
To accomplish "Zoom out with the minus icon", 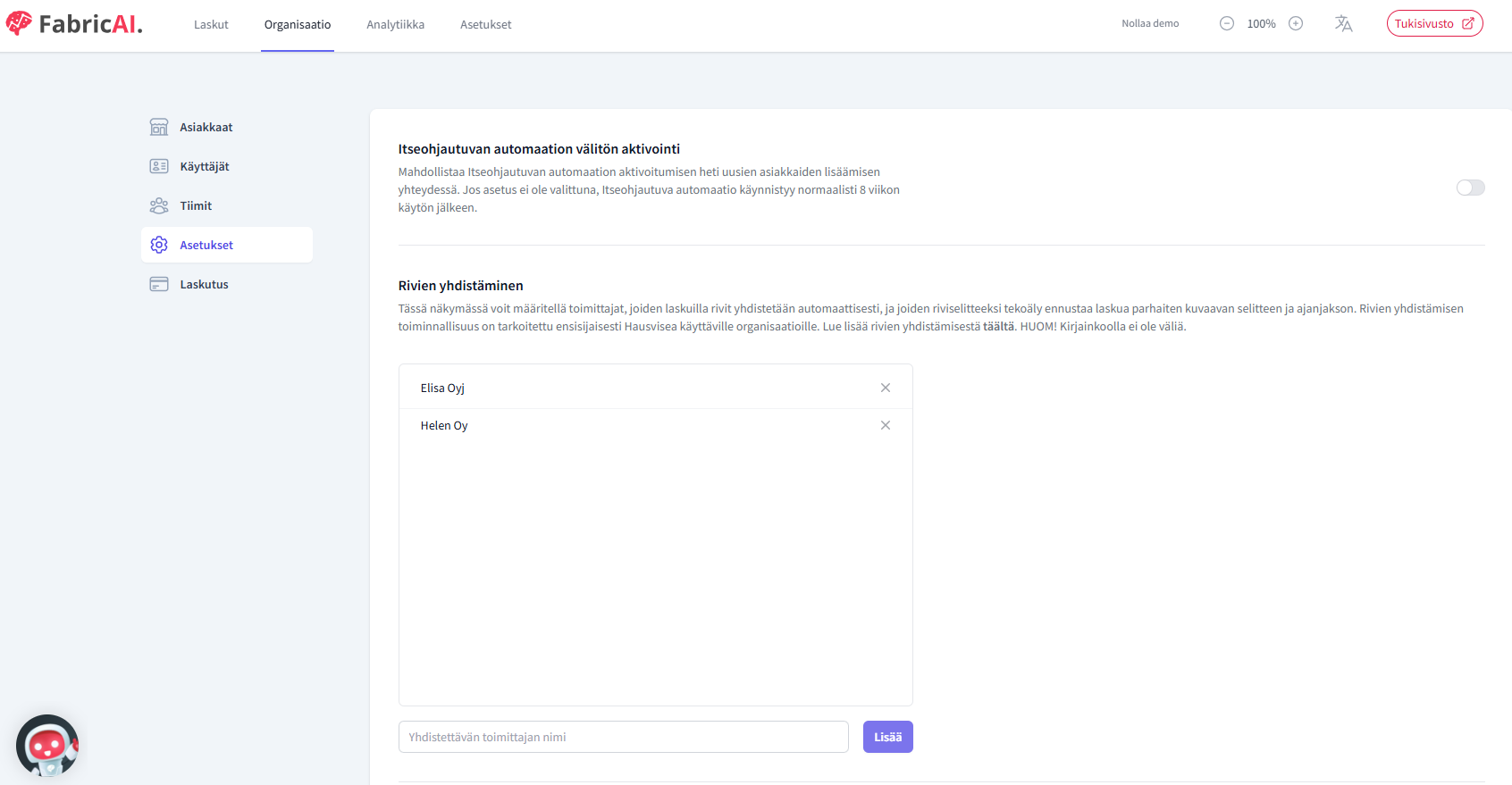I will [1227, 24].
